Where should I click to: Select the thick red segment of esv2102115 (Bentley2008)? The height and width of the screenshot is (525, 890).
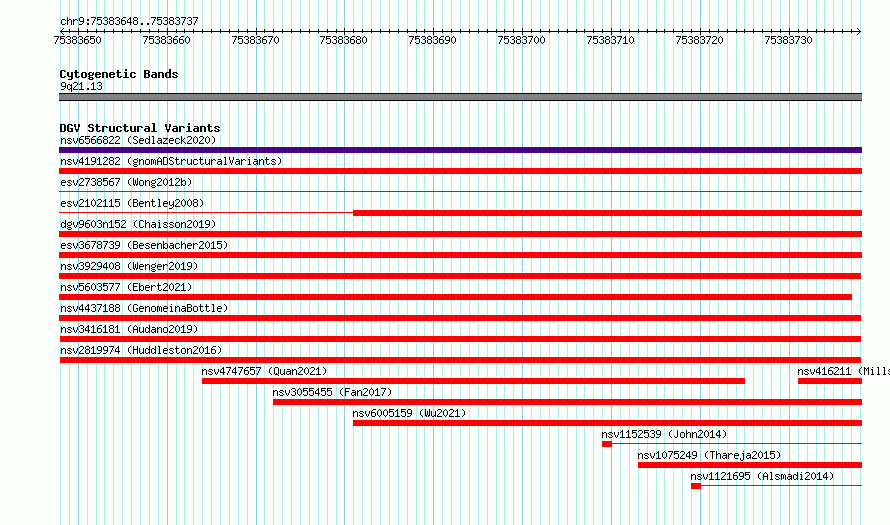click(x=607, y=213)
